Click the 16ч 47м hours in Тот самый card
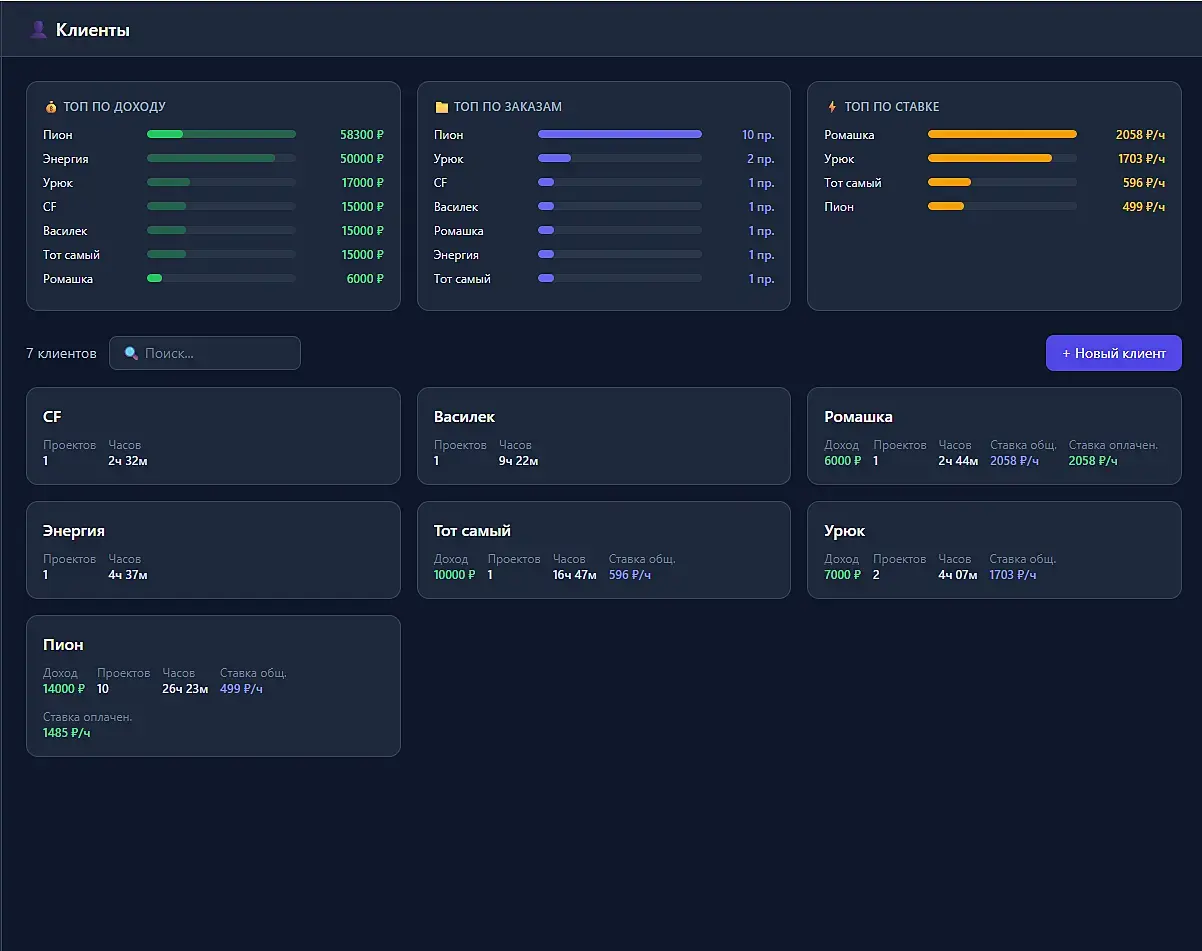This screenshot has height=951, width=1202. (575, 575)
